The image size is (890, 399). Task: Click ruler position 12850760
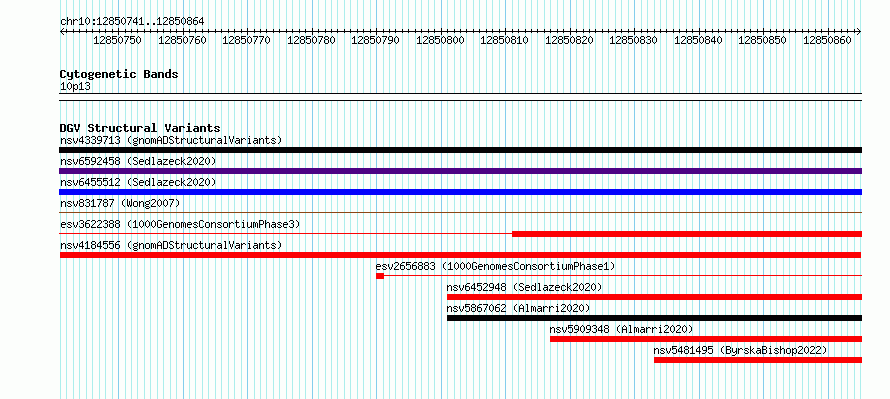coord(182,40)
